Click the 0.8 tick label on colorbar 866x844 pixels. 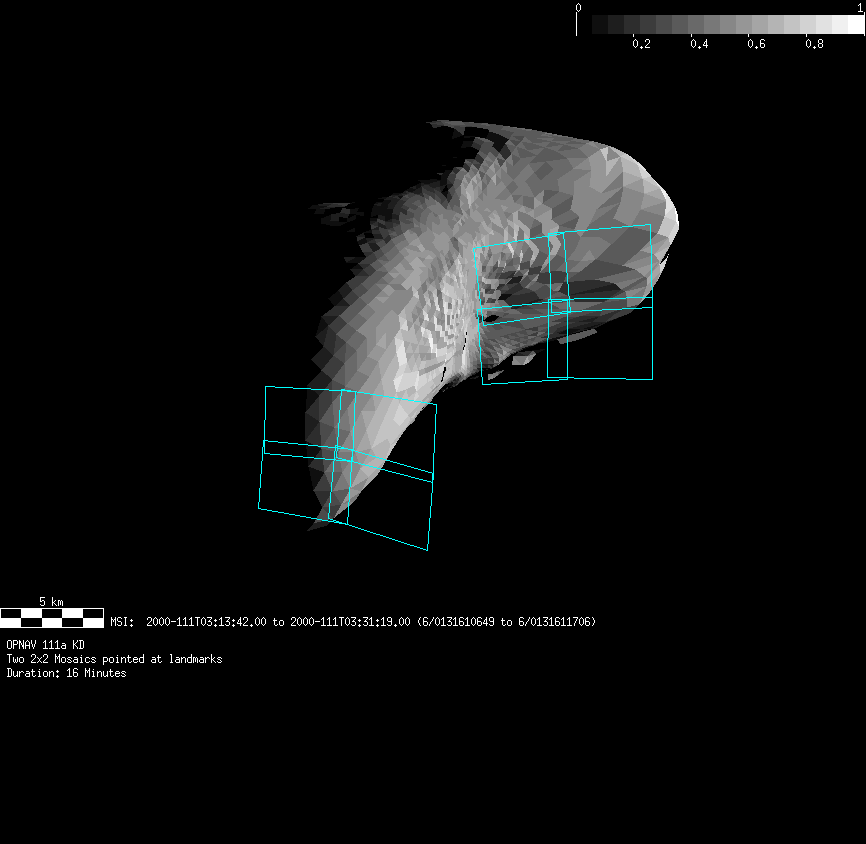point(815,44)
